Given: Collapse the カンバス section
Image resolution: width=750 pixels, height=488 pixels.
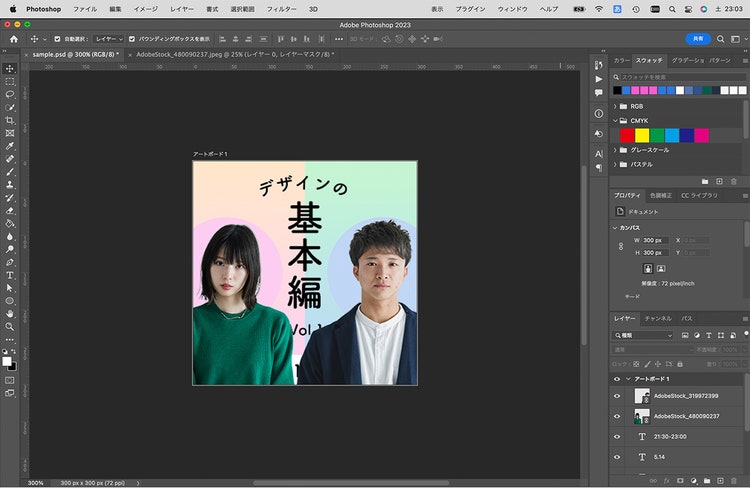Looking at the screenshot, I should click(615, 228).
